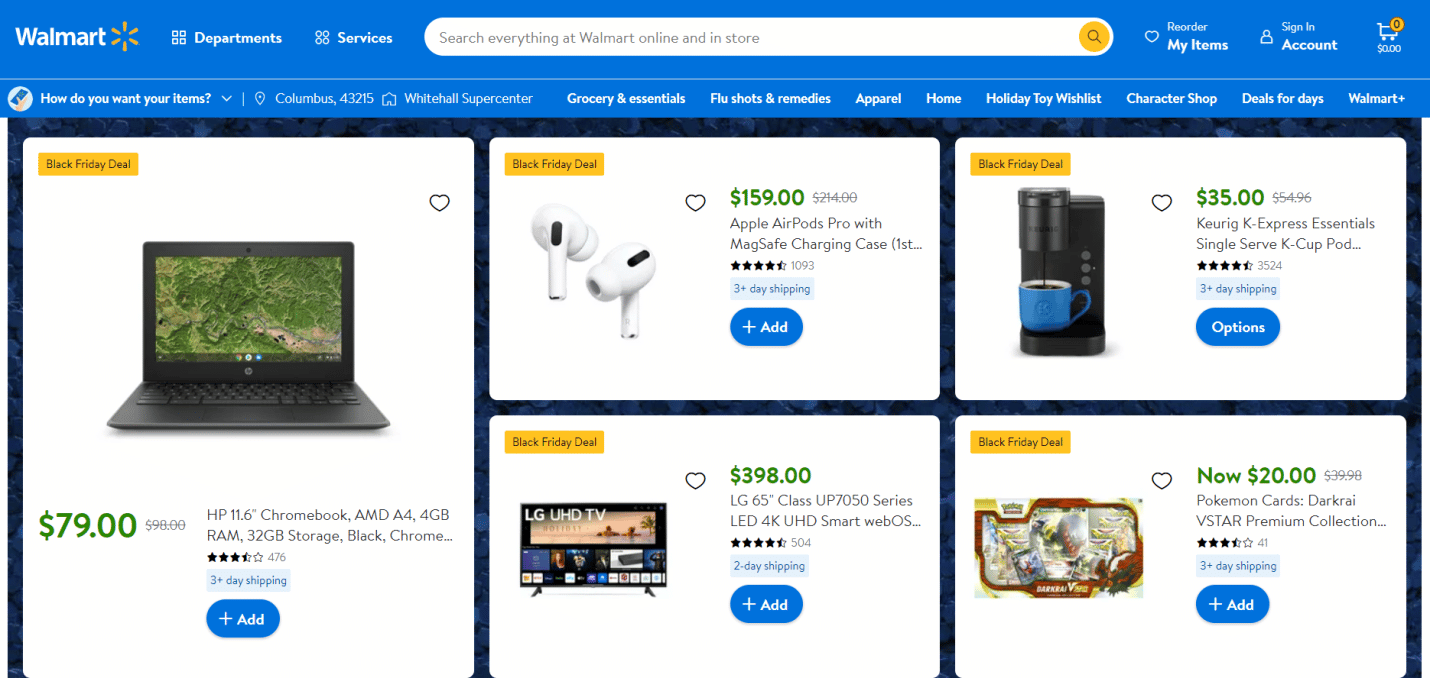The height and width of the screenshot is (678, 1430).
Task: Click the Columbus 43215 location pin
Action: (x=260, y=98)
